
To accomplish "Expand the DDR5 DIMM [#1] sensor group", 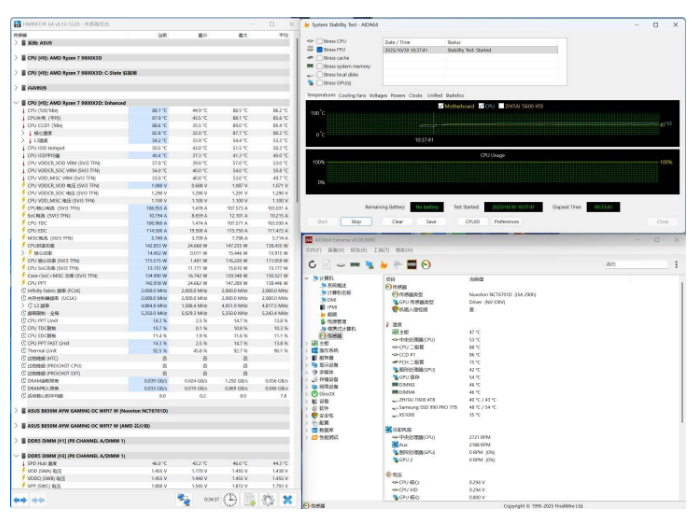I will tap(16, 439).
